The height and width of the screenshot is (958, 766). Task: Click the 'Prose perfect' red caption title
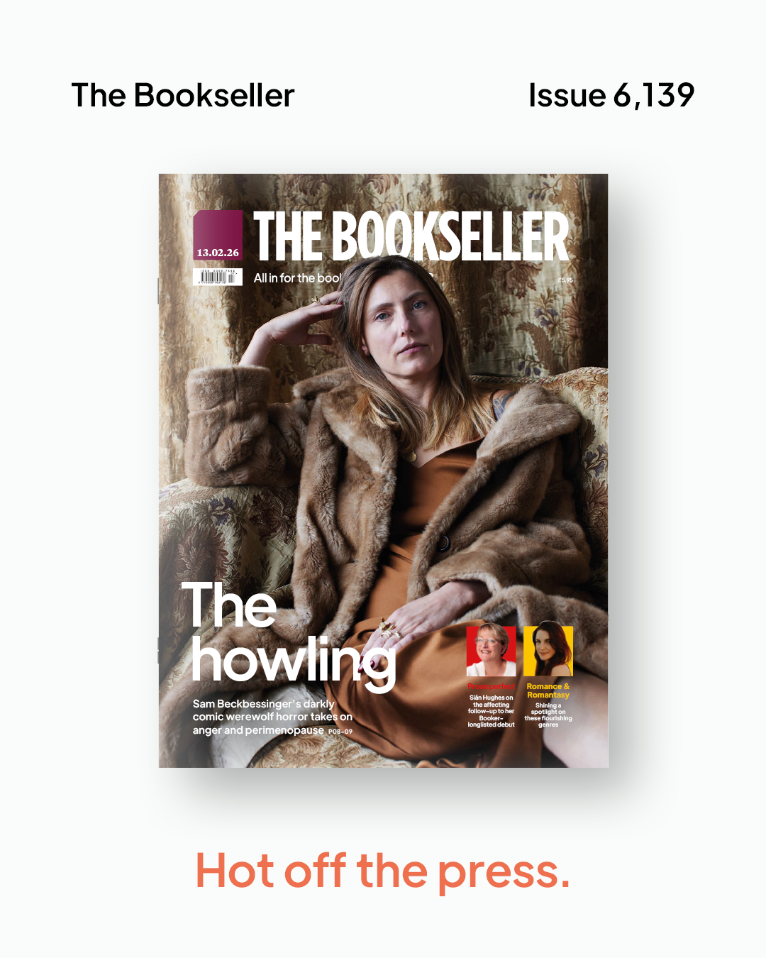point(491,686)
